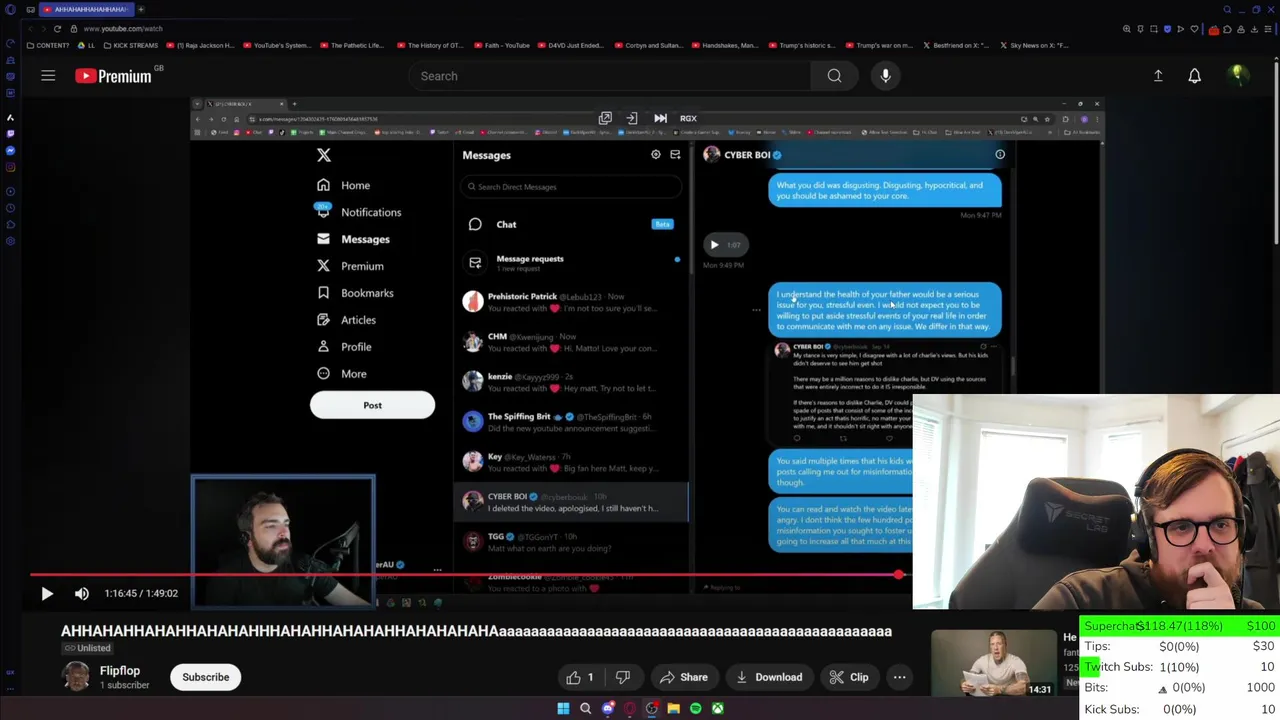The width and height of the screenshot is (1280, 720).
Task: Open the LL bookmark
Action: click(x=86, y=45)
